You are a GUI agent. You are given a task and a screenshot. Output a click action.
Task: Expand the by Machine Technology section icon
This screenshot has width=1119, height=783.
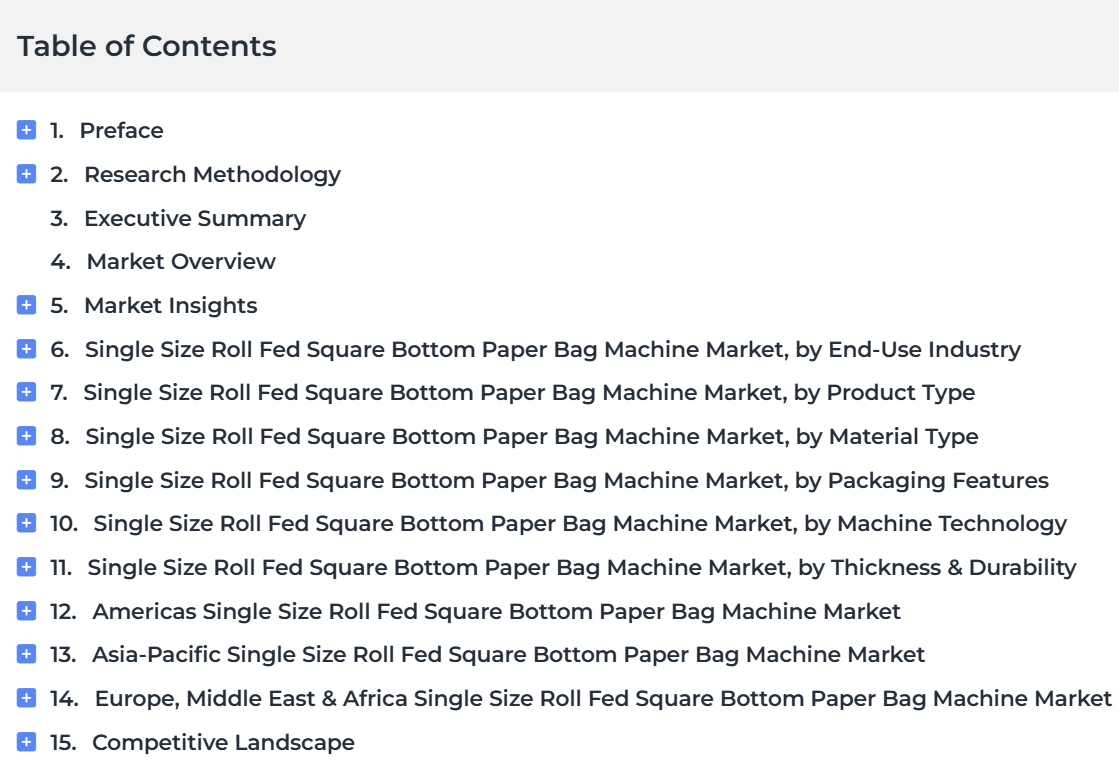pyautogui.click(x=26, y=523)
